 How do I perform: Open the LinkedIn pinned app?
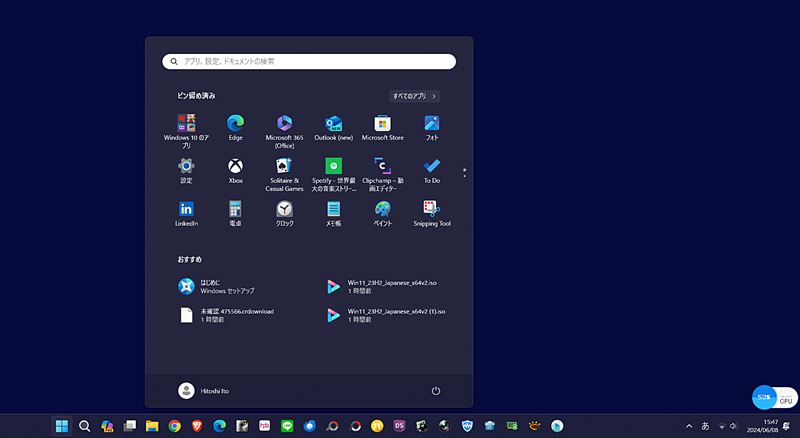(x=186, y=210)
